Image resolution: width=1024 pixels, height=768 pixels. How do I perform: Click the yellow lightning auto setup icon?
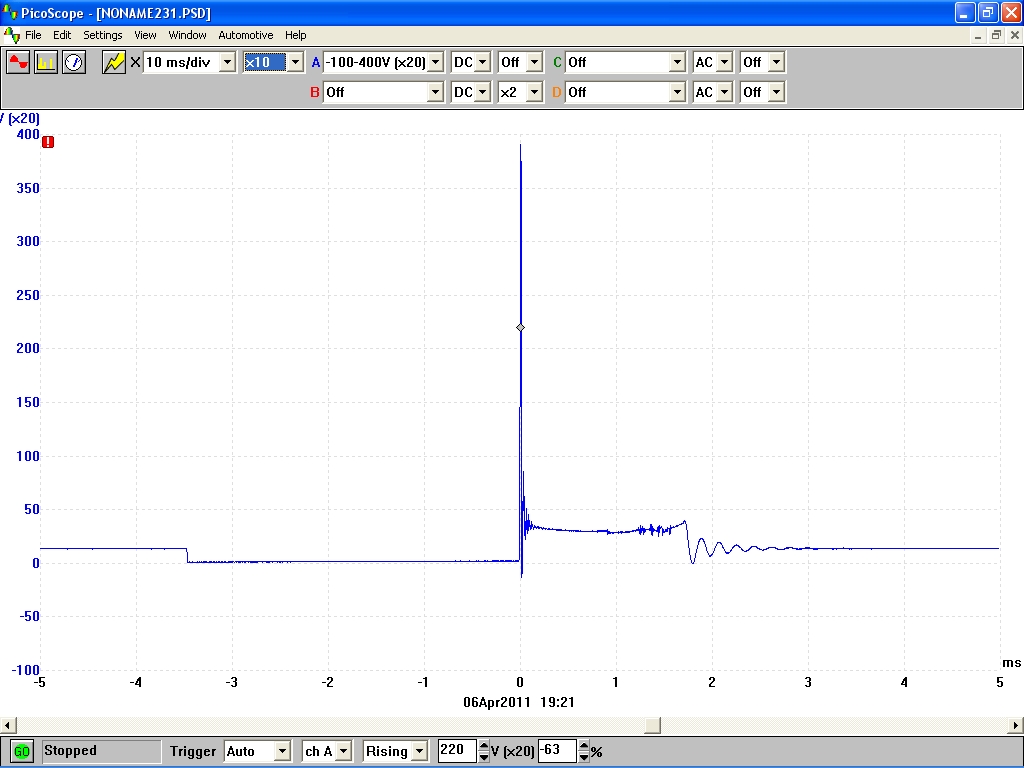pos(114,62)
